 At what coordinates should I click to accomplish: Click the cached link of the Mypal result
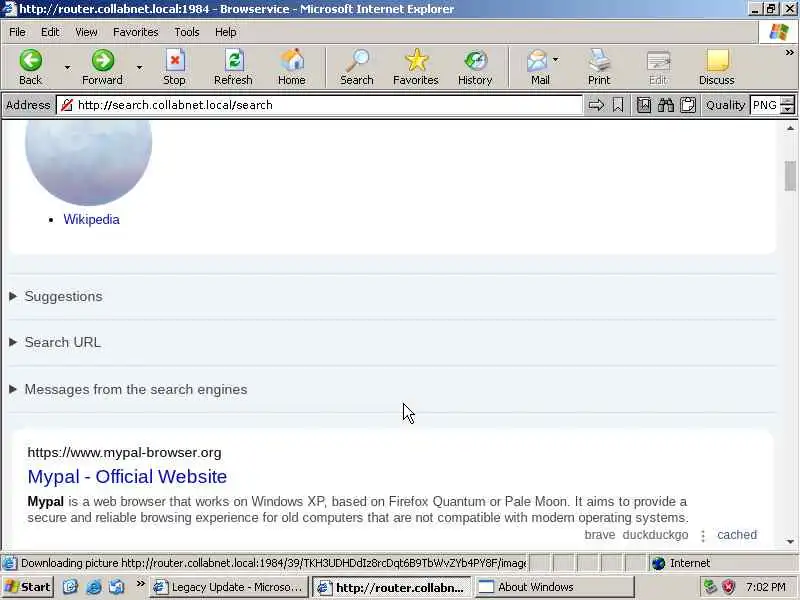point(737,535)
